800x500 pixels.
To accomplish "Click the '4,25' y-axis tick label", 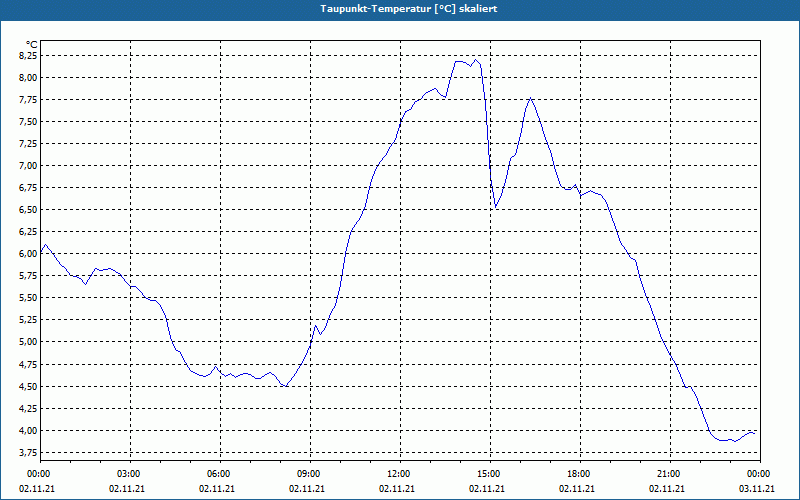I will pyautogui.click(x=29, y=408).
